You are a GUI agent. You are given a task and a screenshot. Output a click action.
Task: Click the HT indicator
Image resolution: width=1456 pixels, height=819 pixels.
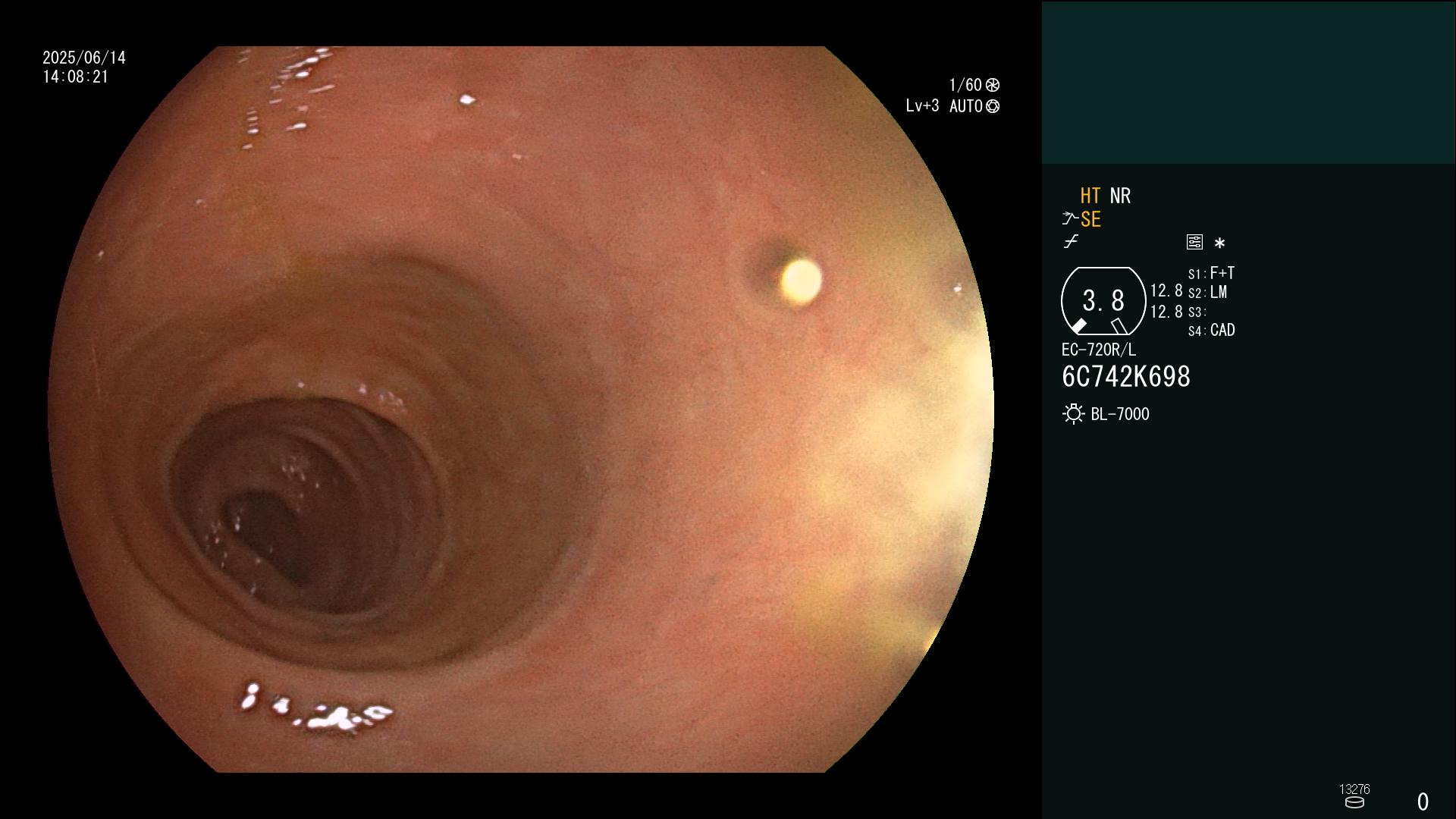point(1090,196)
